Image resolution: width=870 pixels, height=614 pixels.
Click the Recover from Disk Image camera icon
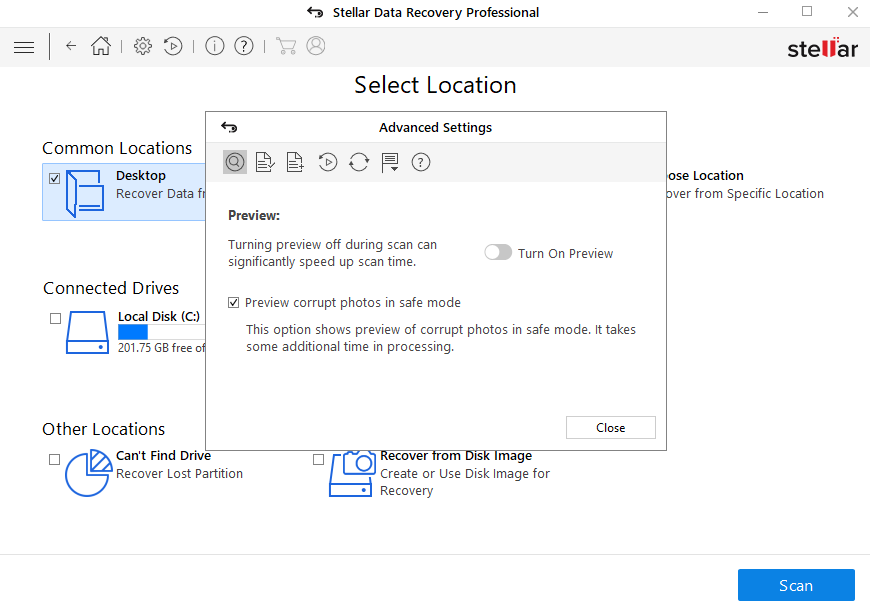(352, 473)
